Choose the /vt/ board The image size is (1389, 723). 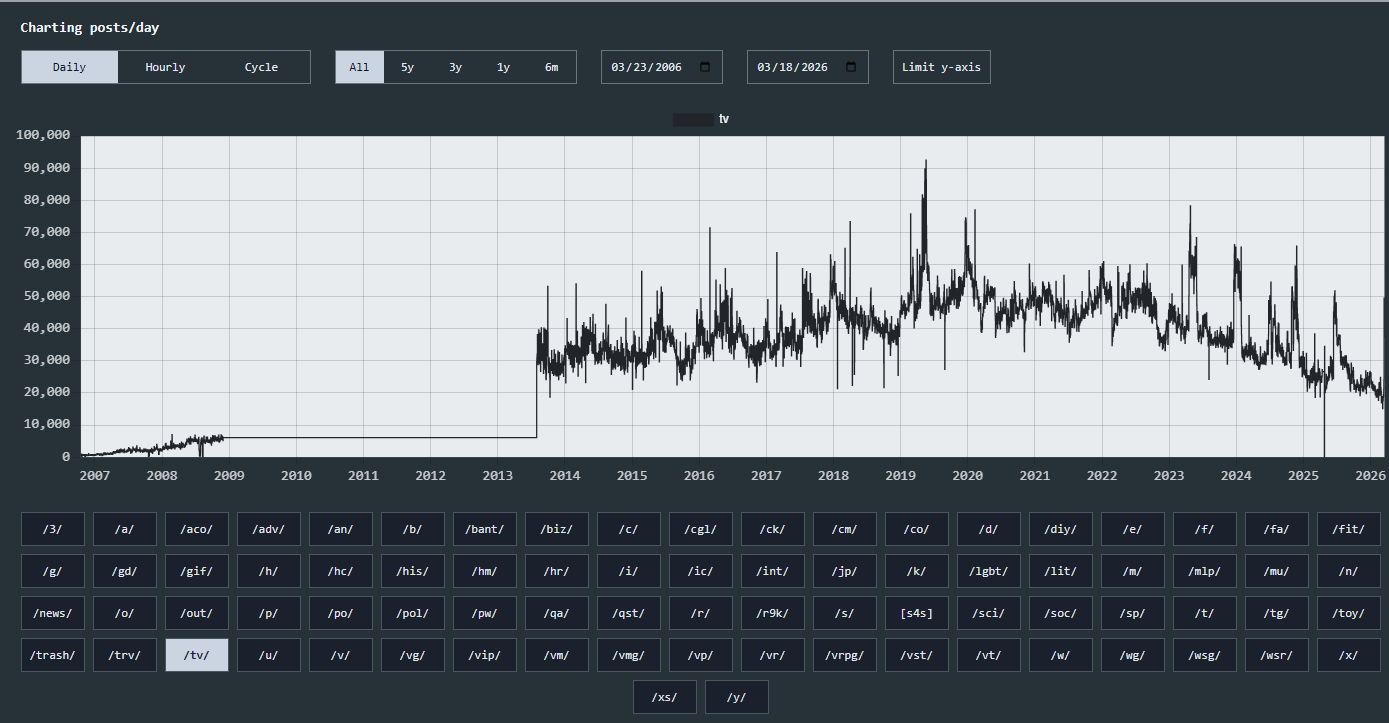989,655
